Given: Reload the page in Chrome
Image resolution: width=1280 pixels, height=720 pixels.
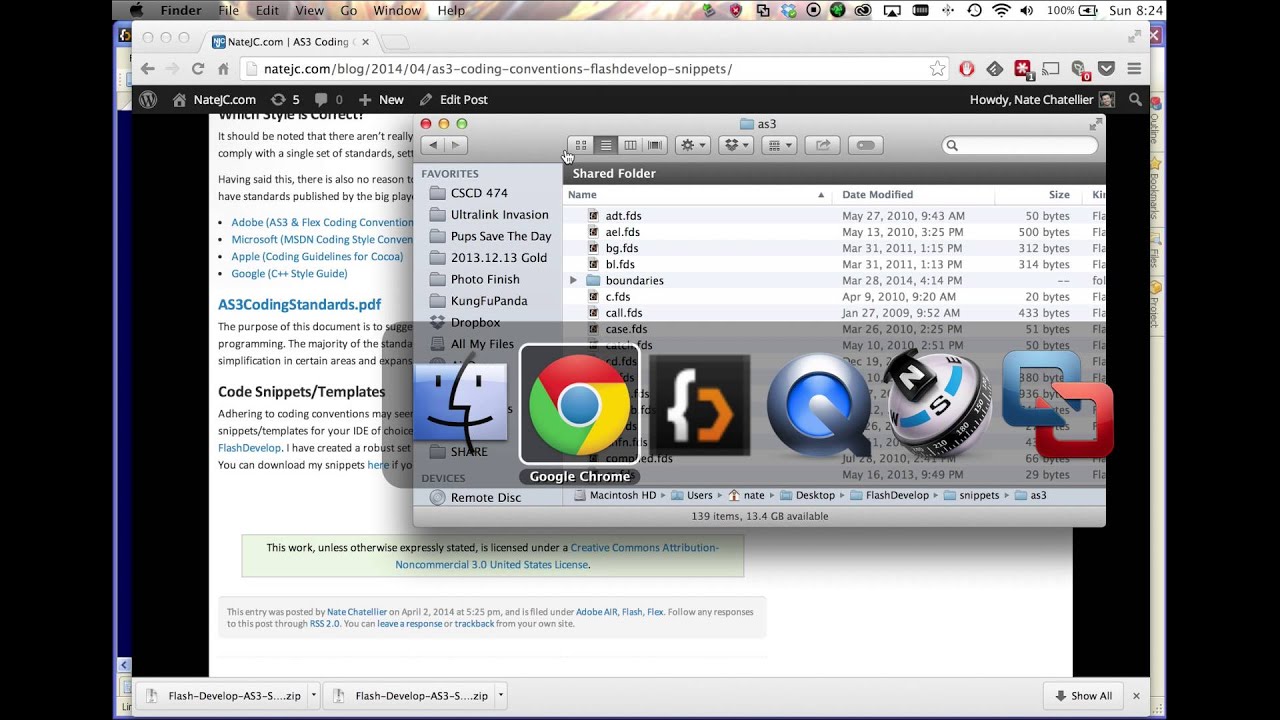Looking at the screenshot, I should coord(198,69).
